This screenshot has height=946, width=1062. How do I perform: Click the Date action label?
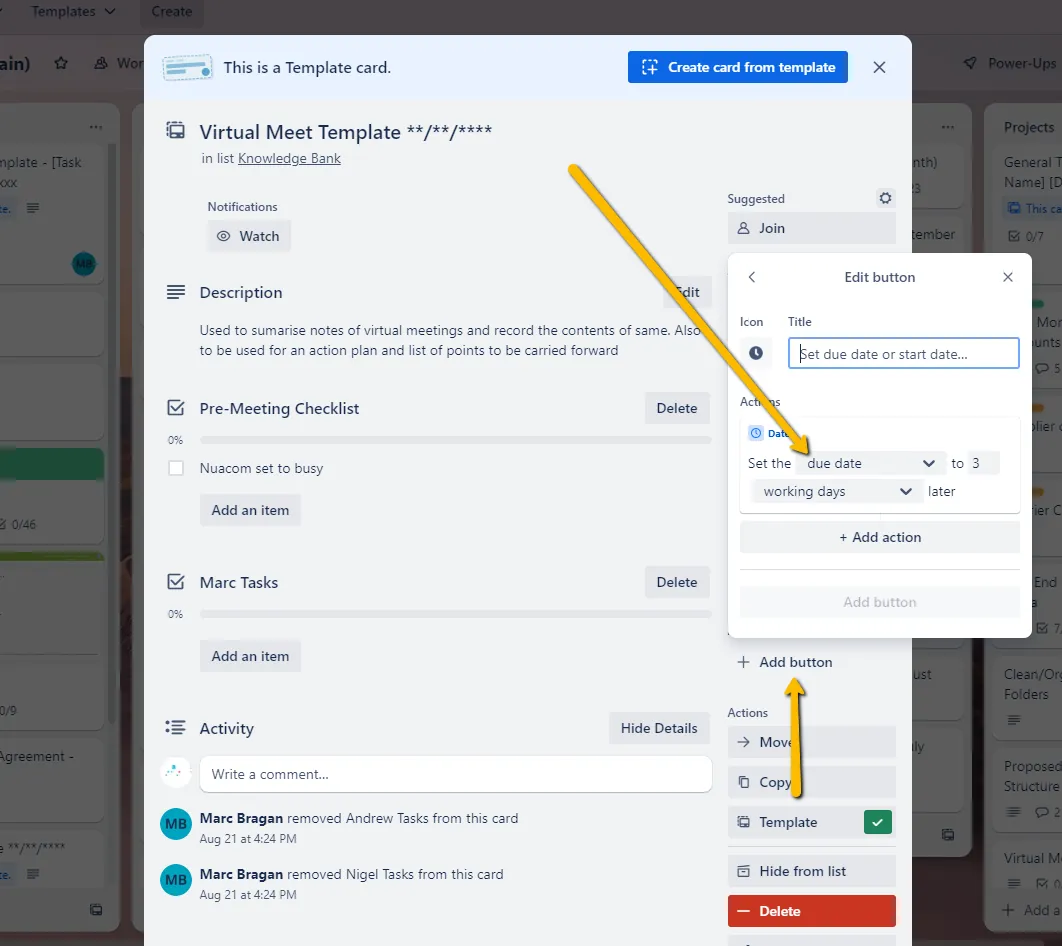[x=777, y=433]
